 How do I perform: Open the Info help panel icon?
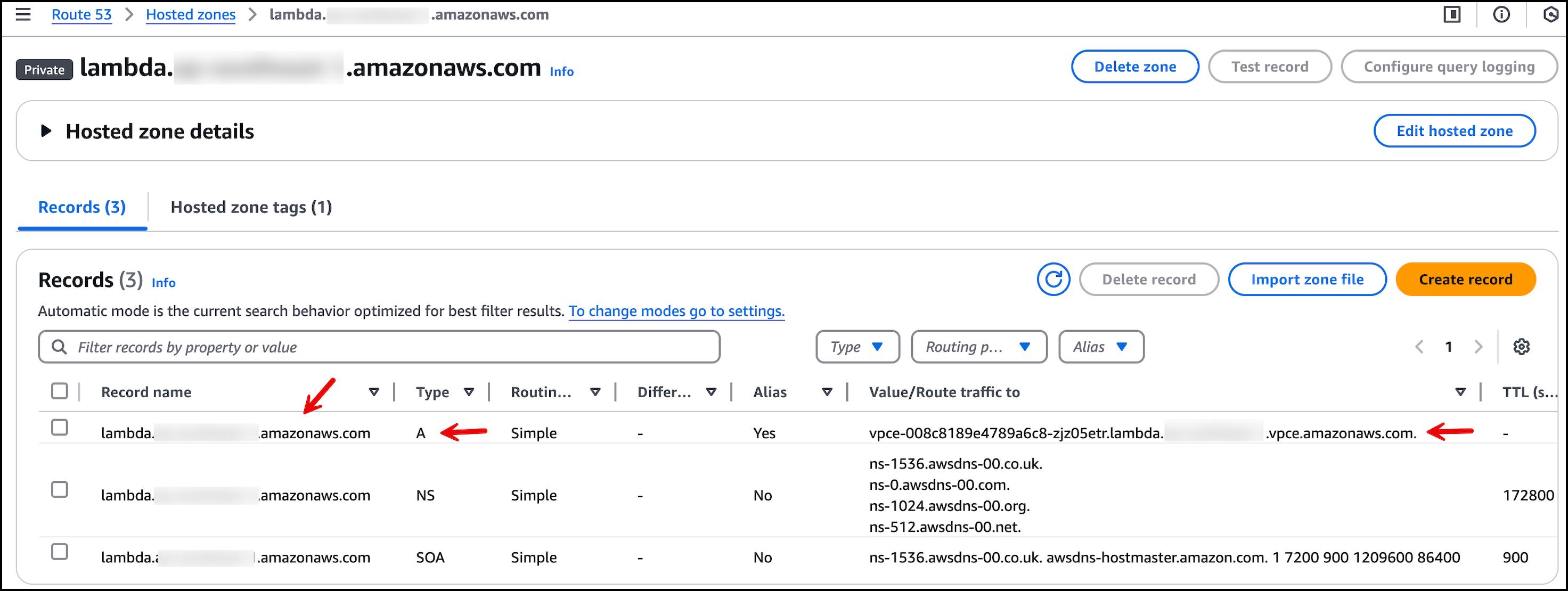[x=1501, y=14]
